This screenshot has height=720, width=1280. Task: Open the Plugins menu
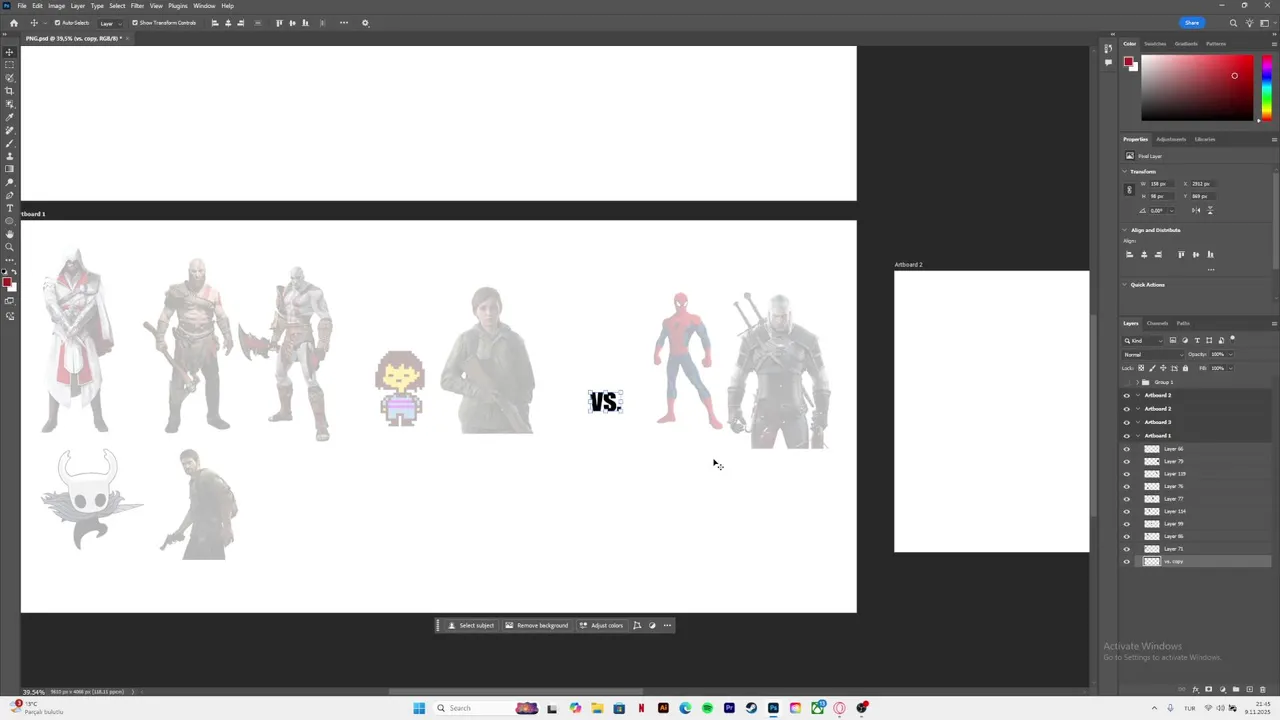(177, 6)
